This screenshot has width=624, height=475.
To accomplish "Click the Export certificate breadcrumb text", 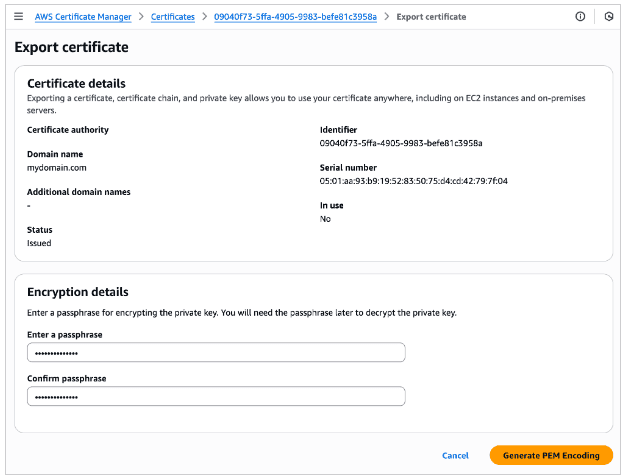I will click(x=431, y=17).
